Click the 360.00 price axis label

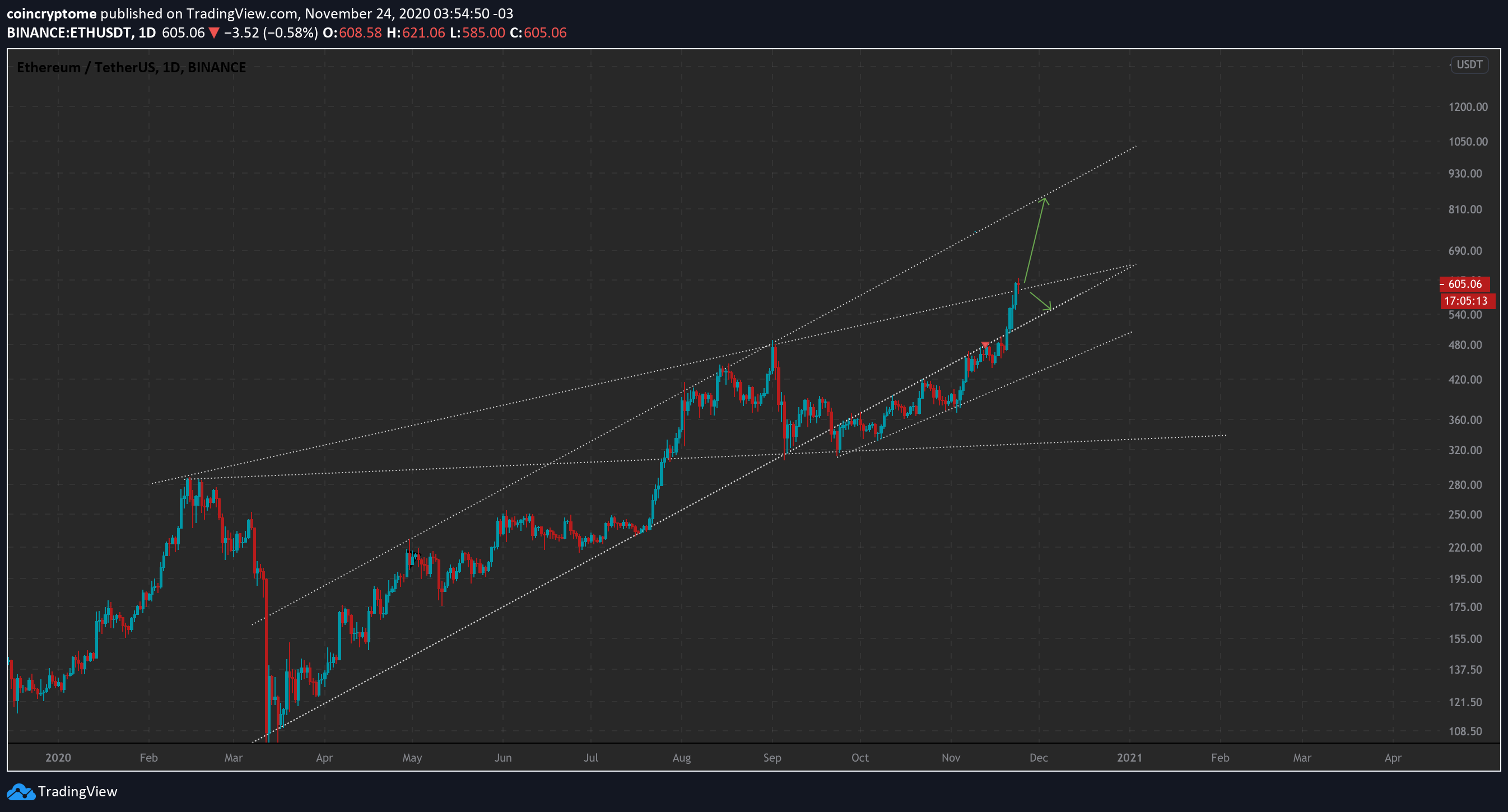tap(1465, 420)
